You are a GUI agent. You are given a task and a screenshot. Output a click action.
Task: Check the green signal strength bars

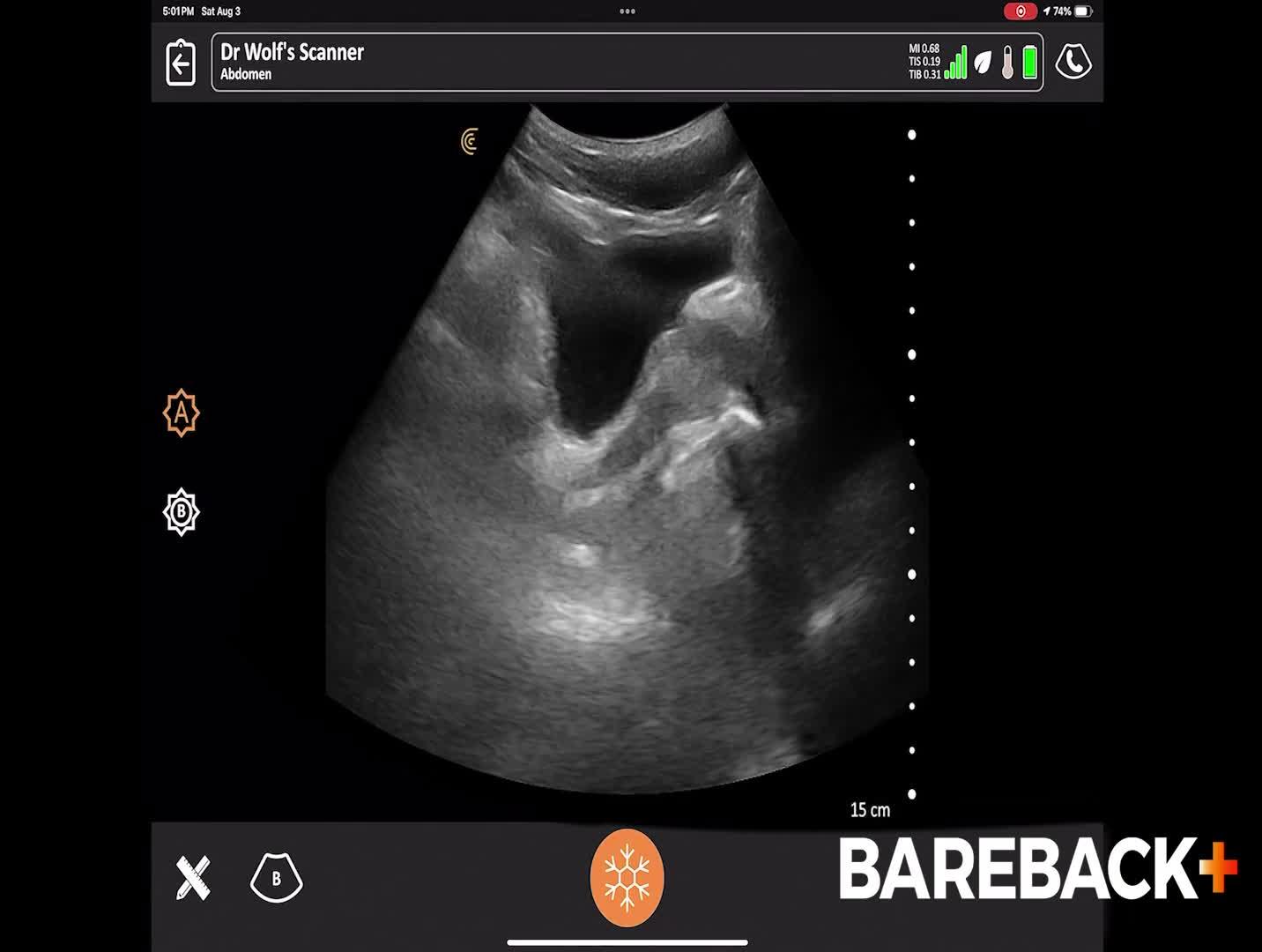click(x=955, y=63)
